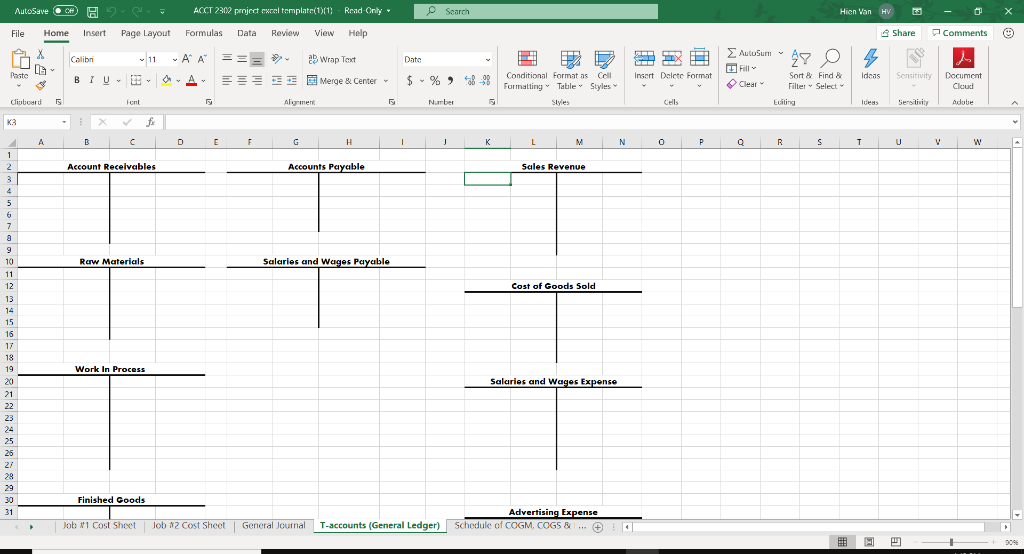The image size is (1024, 554).
Task: Click the Save icon in the title bar
Action: [93, 11]
